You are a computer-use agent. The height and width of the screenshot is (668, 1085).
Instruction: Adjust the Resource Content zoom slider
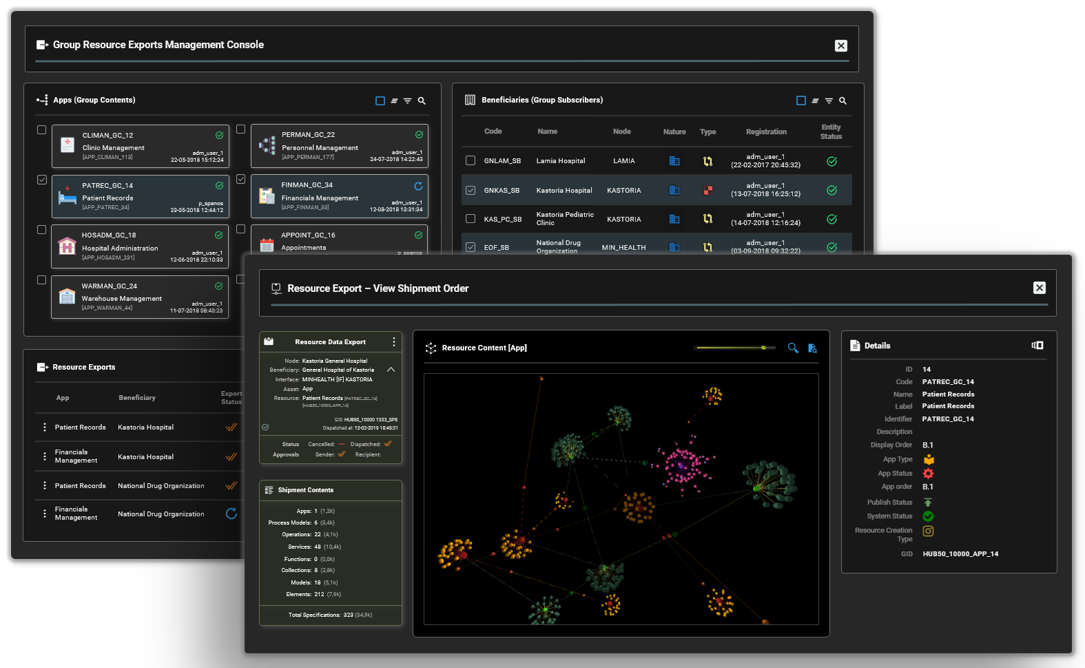point(763,348)
